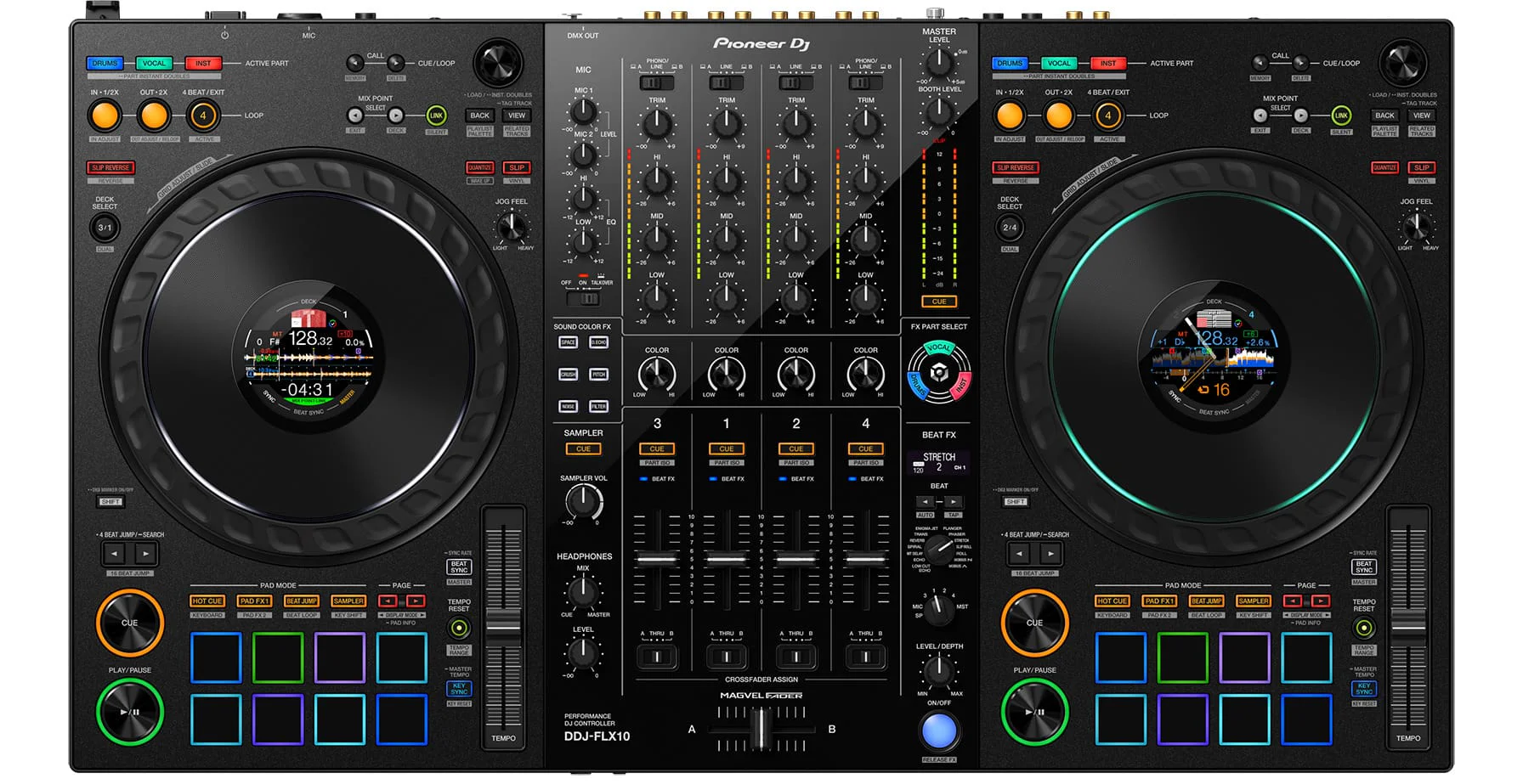Image resolution: width=1523 pixels, height=784 pixels.
Task: Toggle master CUE button under level meter
Action: coord(939,302)
